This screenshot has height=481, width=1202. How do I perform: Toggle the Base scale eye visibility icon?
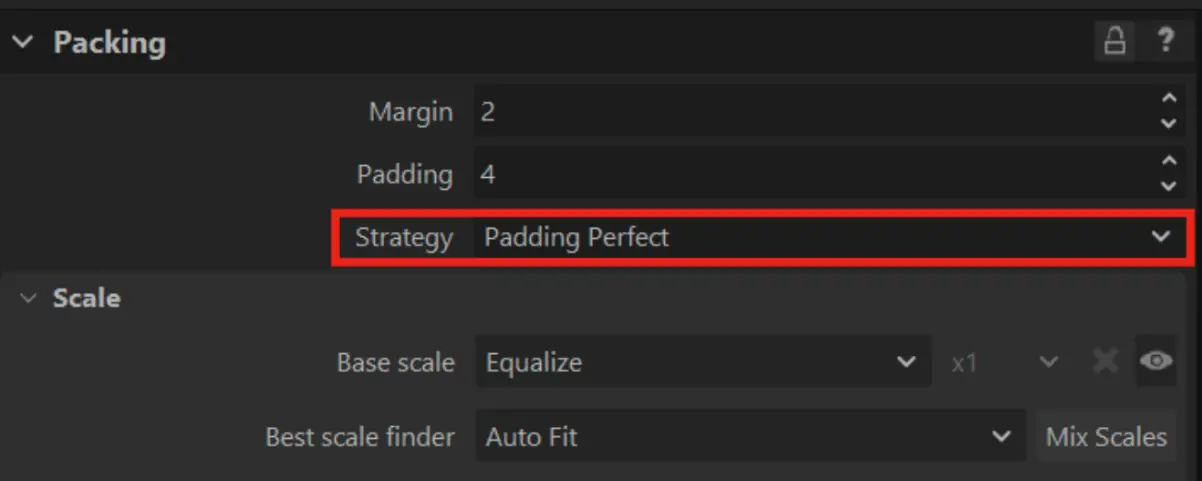[1156, 362]
